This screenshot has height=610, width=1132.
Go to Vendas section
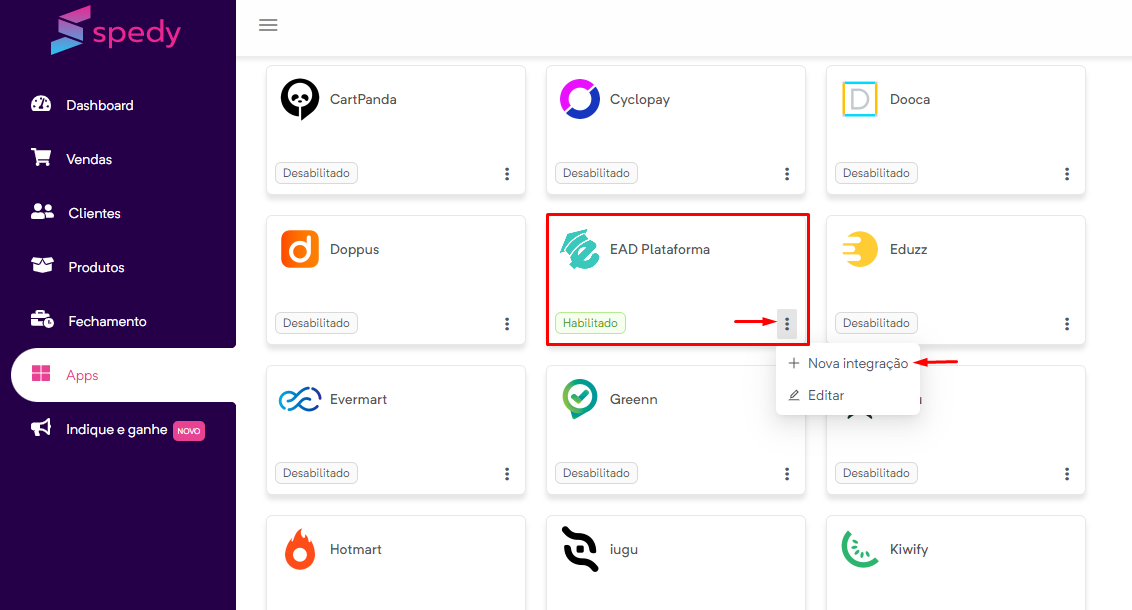click(x=89, y=160)
